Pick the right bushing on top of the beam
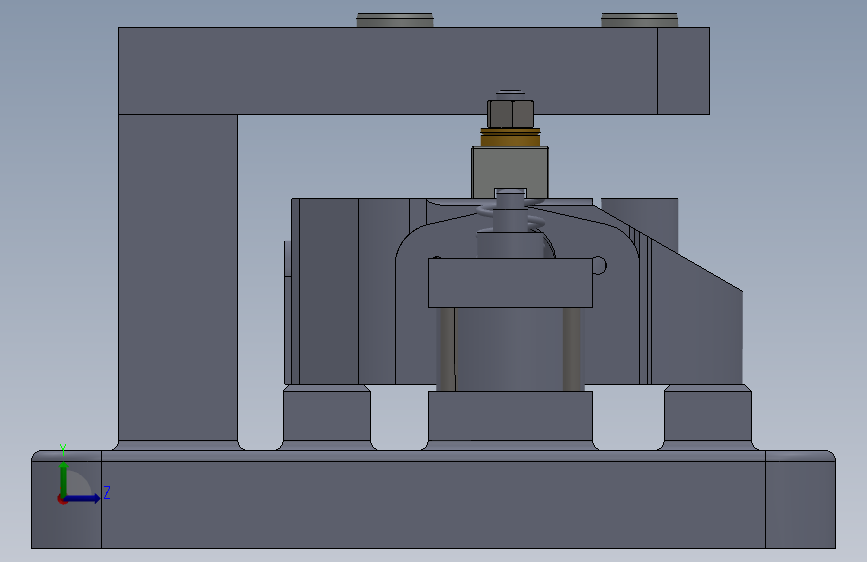The height and width of the screenshot is (562, 867). click(x=639, y=20)
